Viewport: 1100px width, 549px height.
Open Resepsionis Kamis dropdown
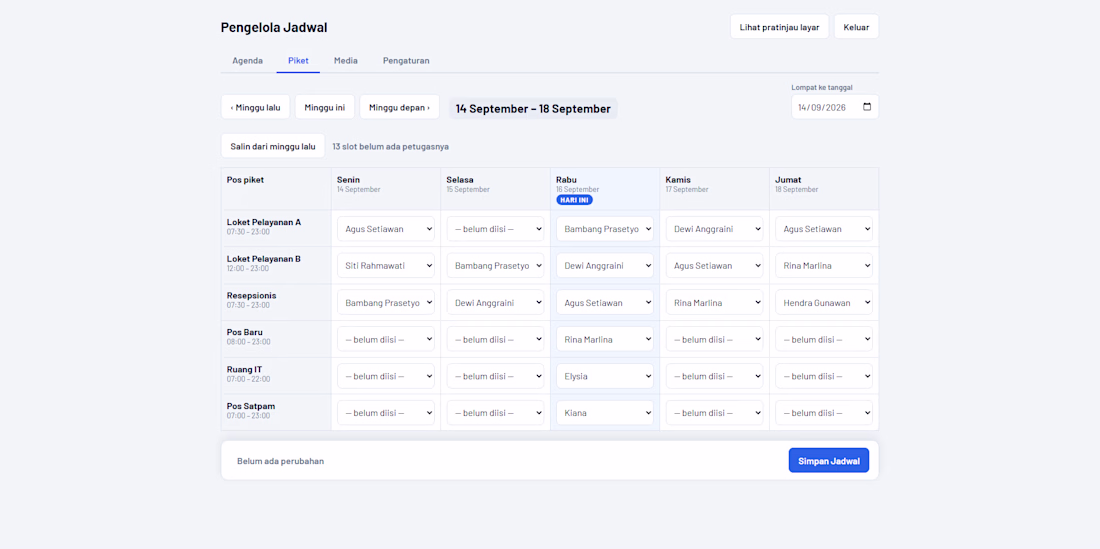point(714,302)
